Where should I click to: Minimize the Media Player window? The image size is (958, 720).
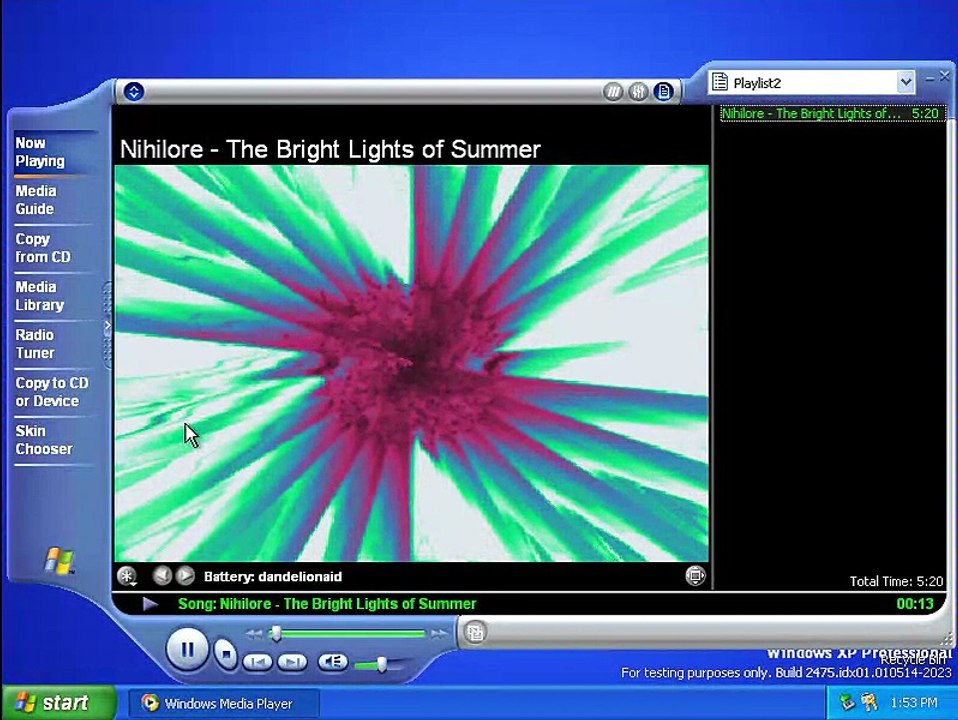pos(929,78)
